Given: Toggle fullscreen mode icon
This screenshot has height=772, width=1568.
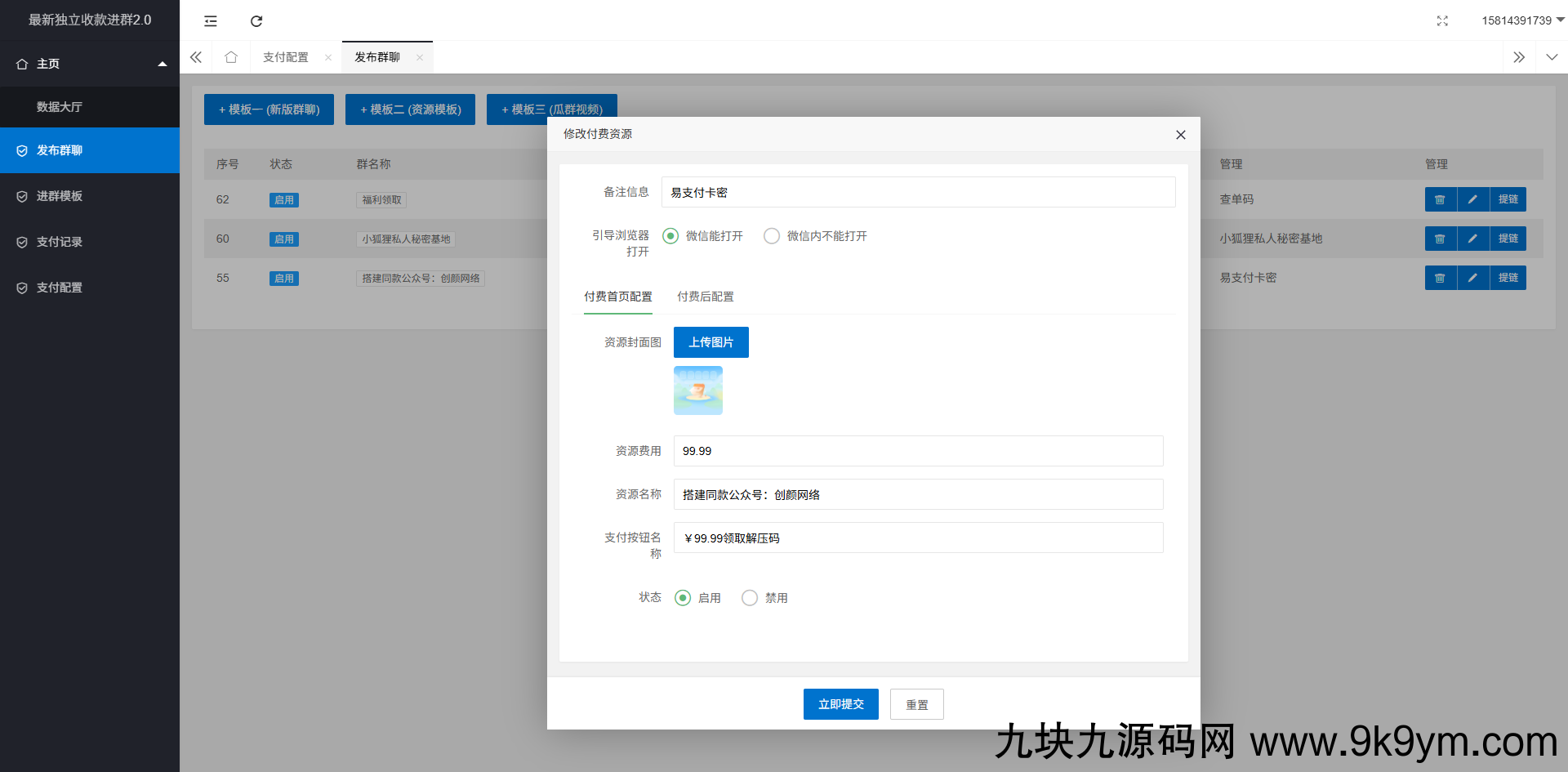Looking at the screenshot, I should [1442, 20].
